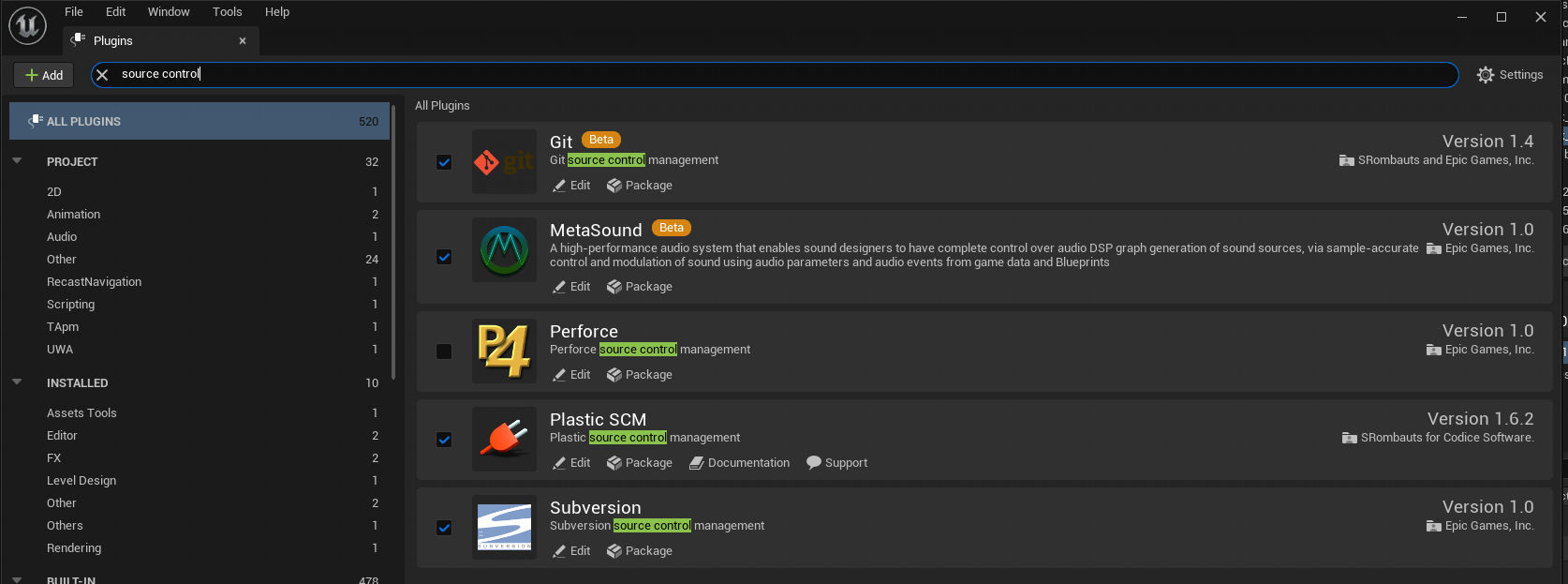
Task: Disable the MetaSound plugin checkbox
Action: (444, 257)
